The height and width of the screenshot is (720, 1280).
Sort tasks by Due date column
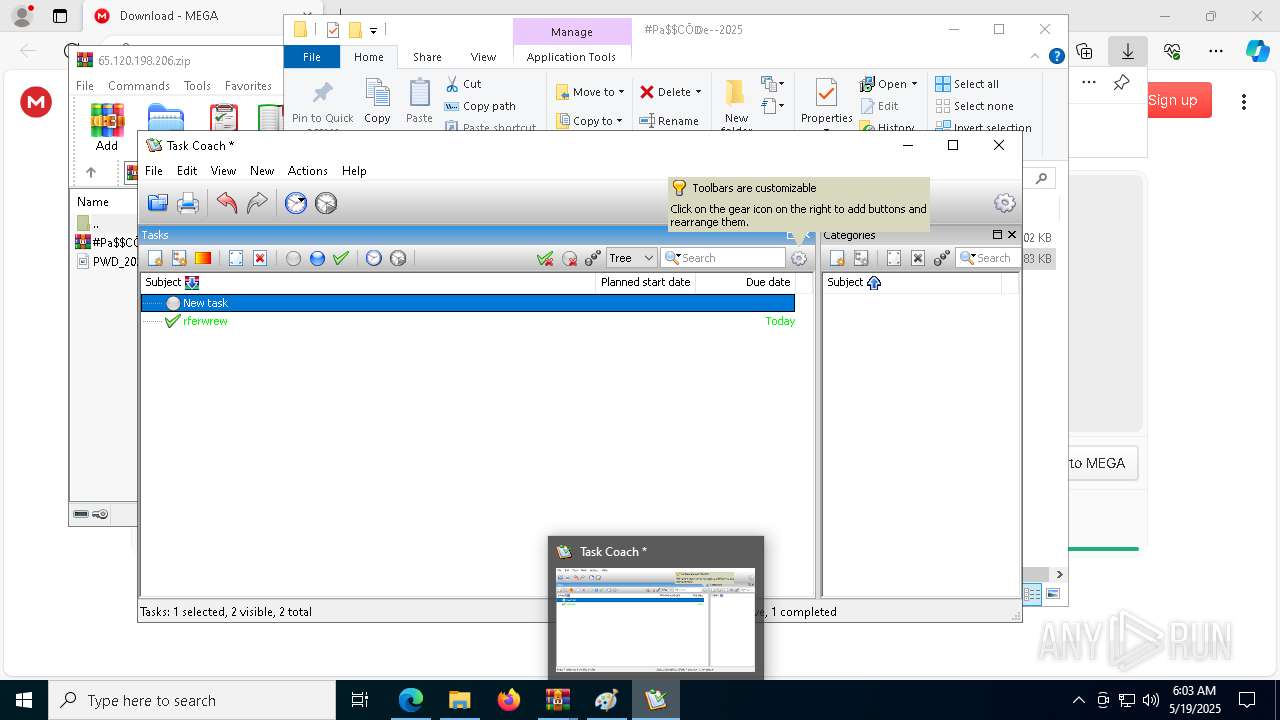coord(745,282)
